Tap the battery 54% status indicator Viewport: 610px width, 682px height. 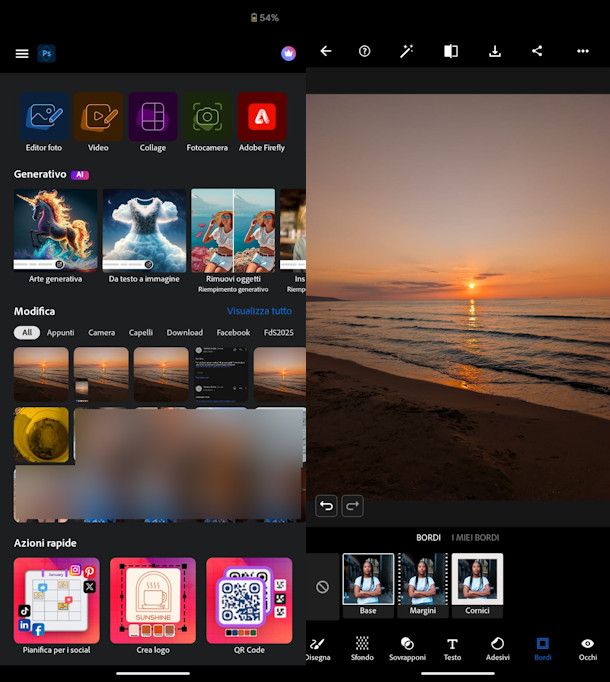pos(265,17)
